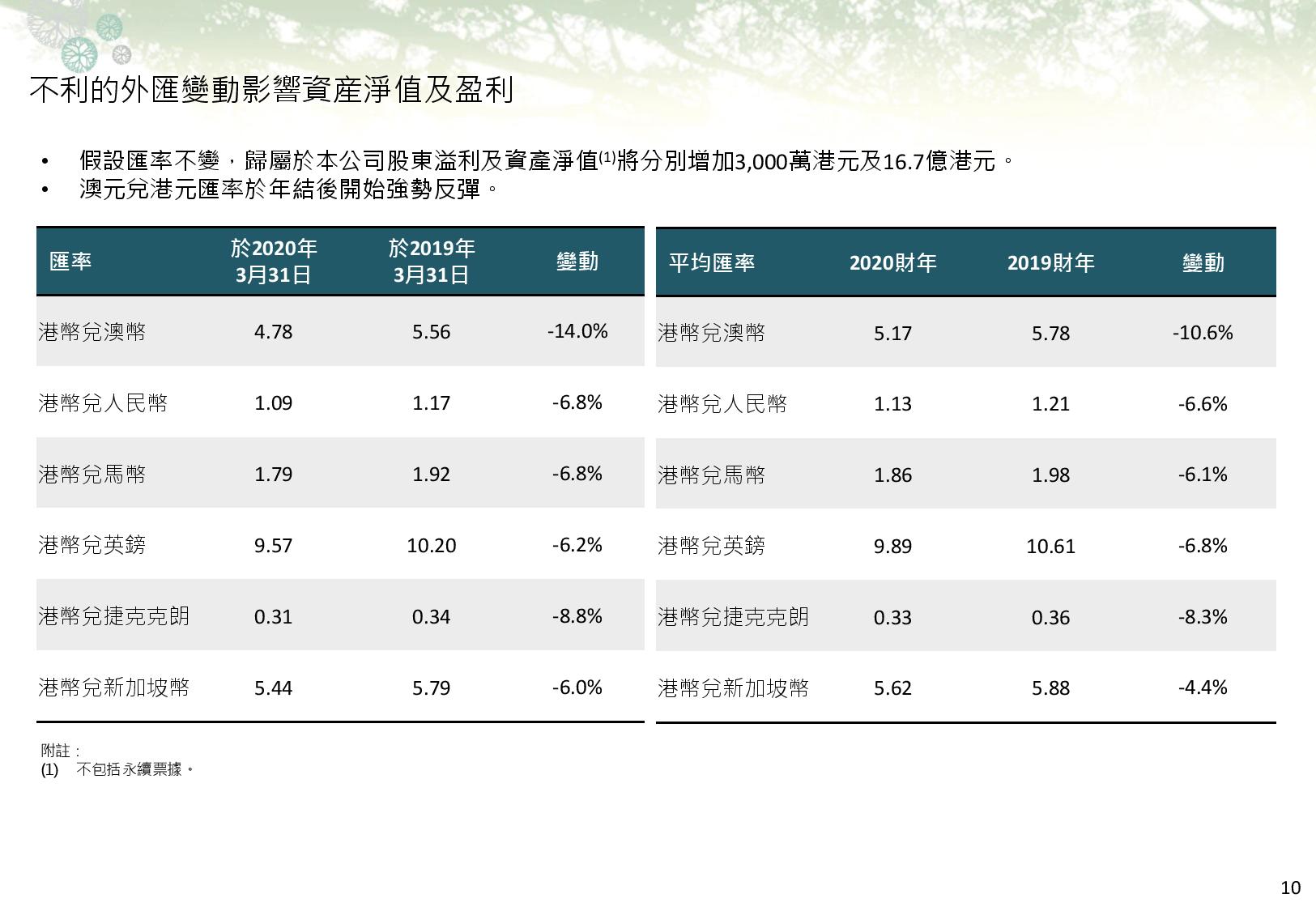Screen dimensions: 1316x911
Task: Select the average rate 5.78
Action: tap(1051, 333)
